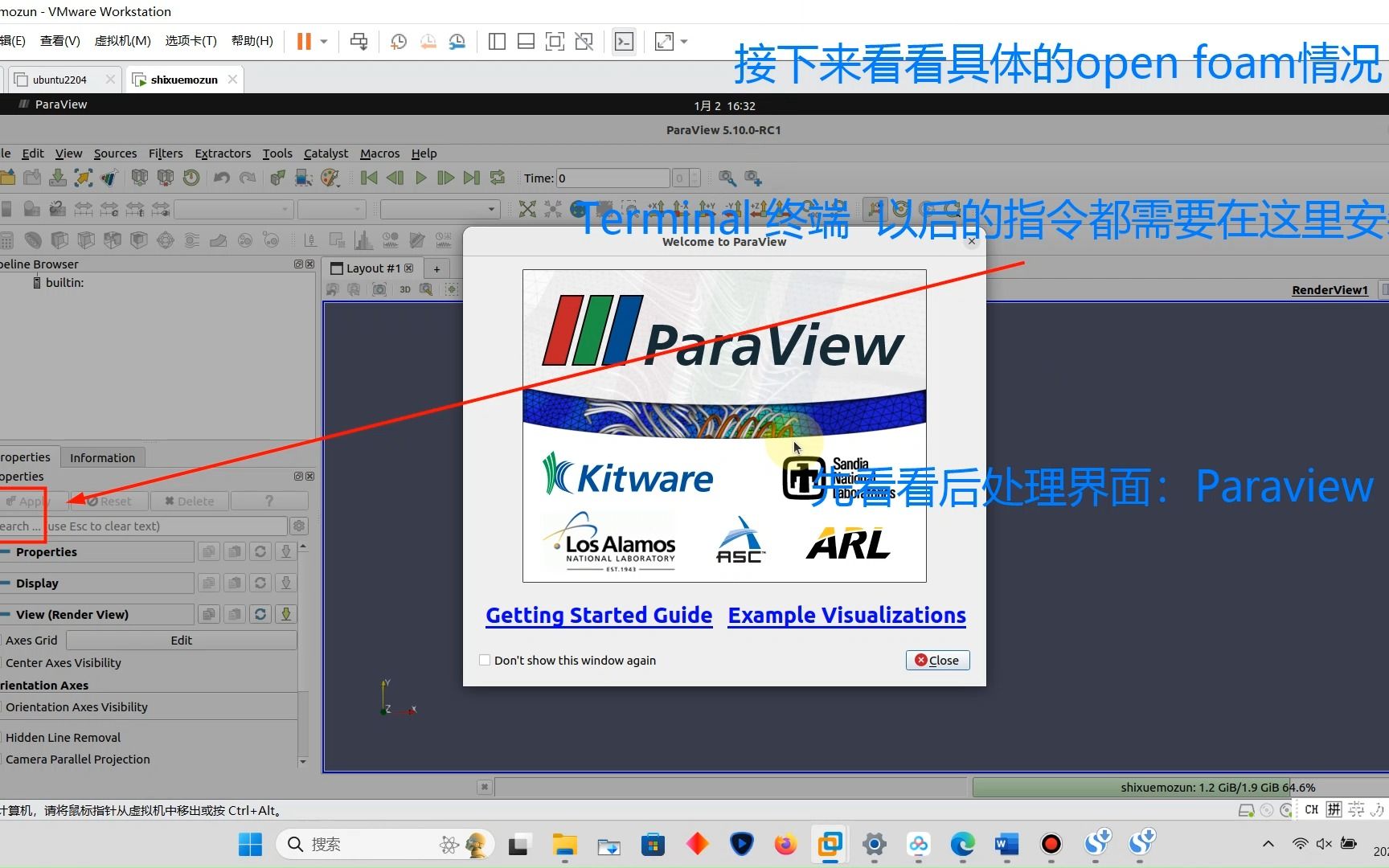Open the Example Visualizations link
Viewport: 1389px width, 868px height.
click(846, 615)
